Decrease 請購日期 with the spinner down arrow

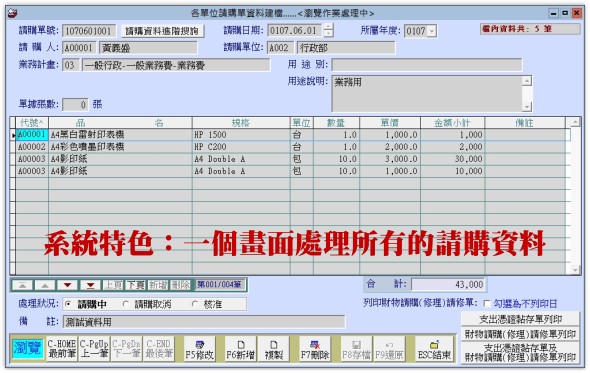[328, 33]
